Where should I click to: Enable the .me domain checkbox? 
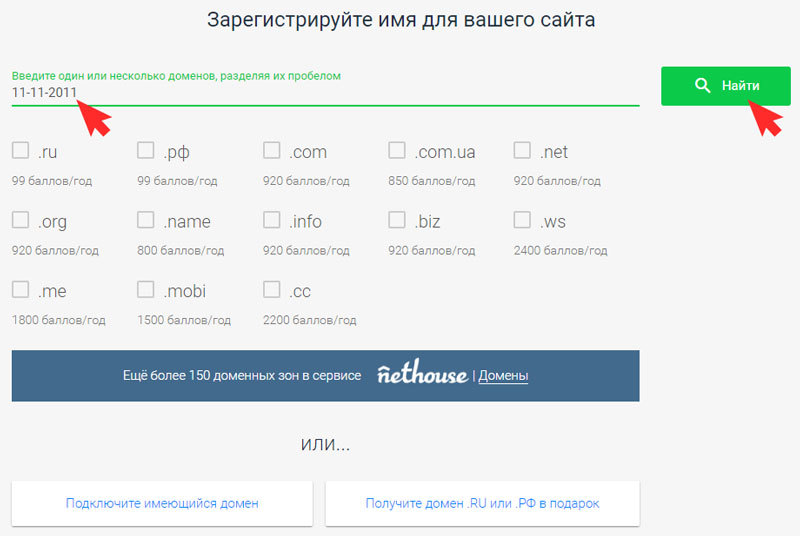pos(20,289)
